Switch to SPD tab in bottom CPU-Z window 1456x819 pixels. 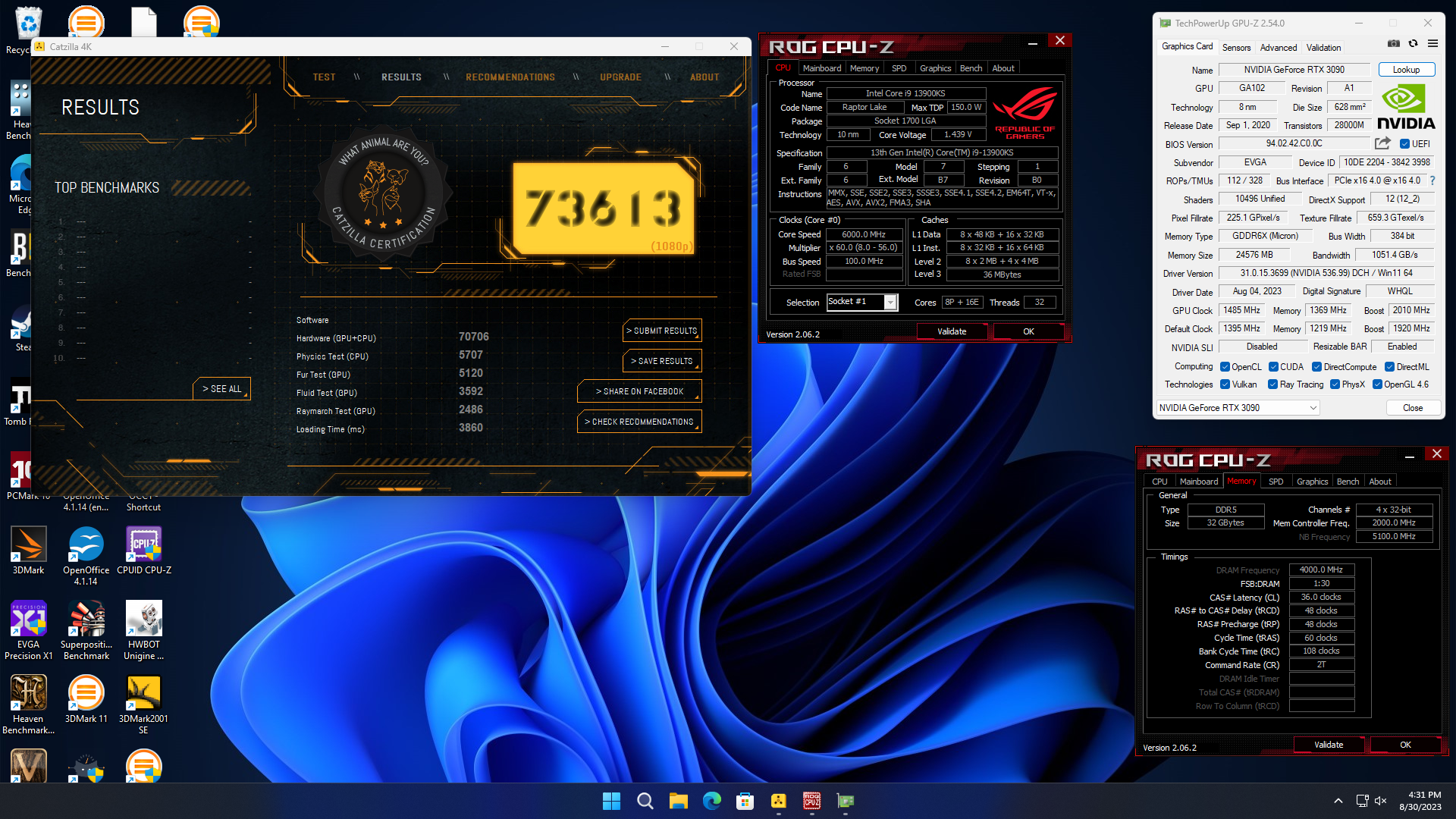[x=1276, y=482]
